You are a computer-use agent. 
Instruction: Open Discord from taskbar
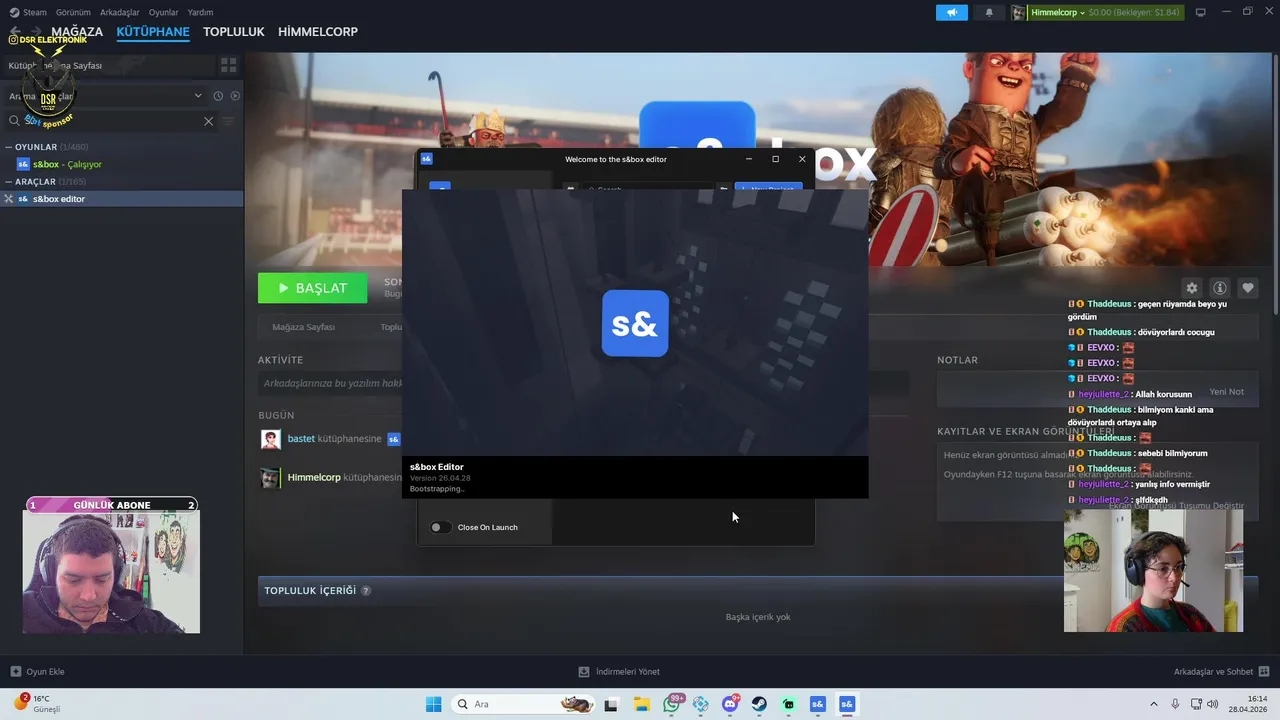click(730, 704)
